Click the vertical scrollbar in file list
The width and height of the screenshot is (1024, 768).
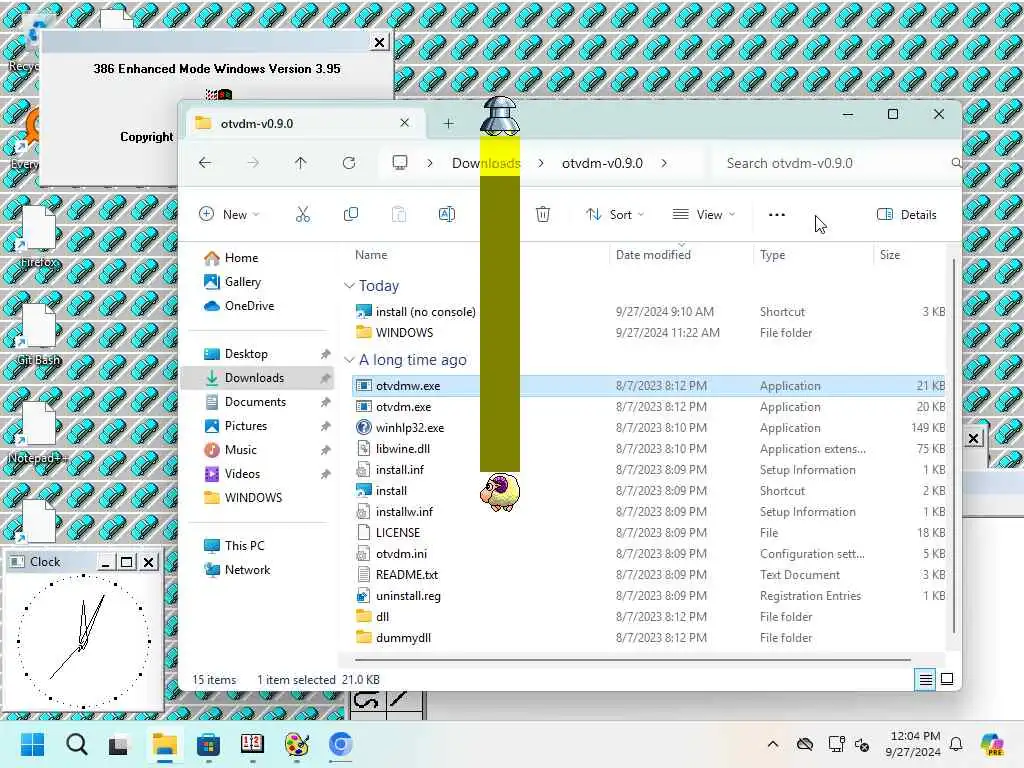click(953, 445)
